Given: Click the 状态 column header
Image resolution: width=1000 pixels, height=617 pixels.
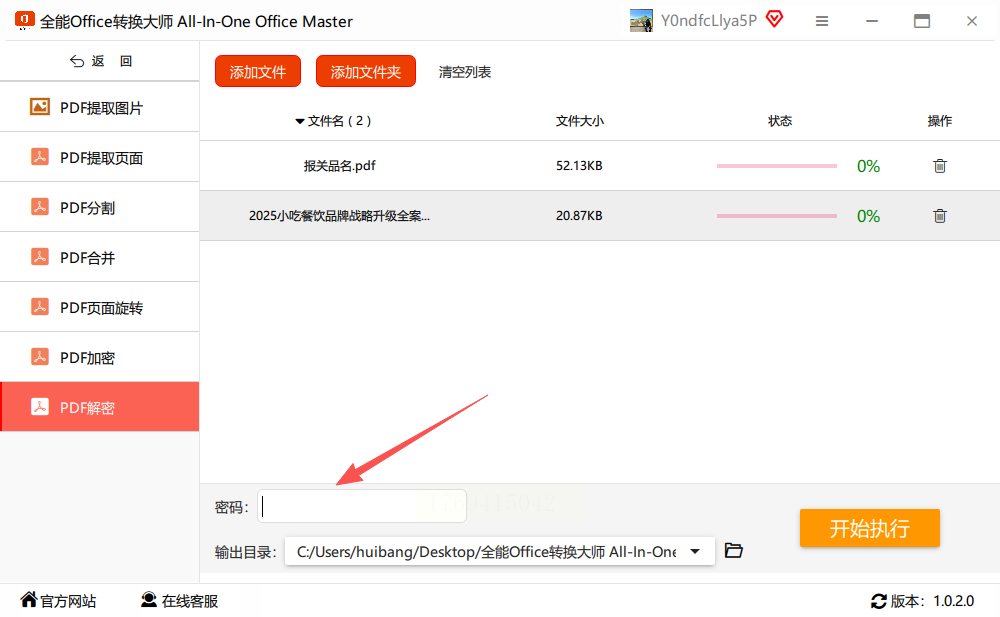Looking at the screenshot, I should 779,121.
